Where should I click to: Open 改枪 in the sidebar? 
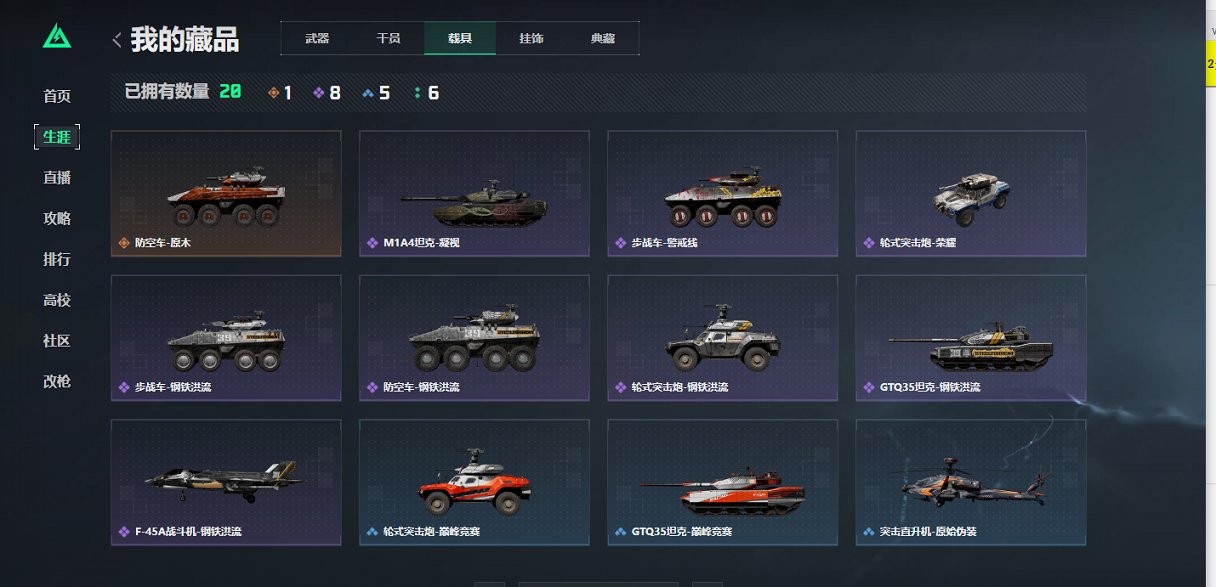[57, 381]
